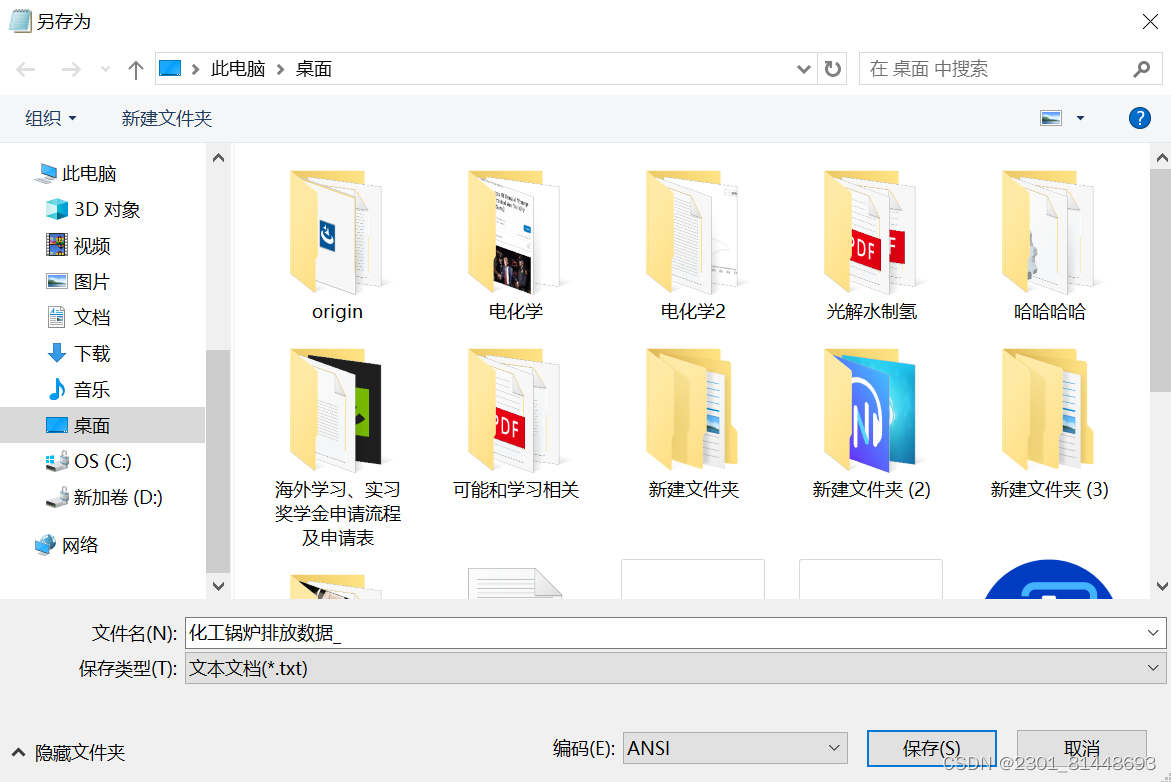
Task: Open the 电化学 folder thumbnail
Action: [x=514, y=233]
